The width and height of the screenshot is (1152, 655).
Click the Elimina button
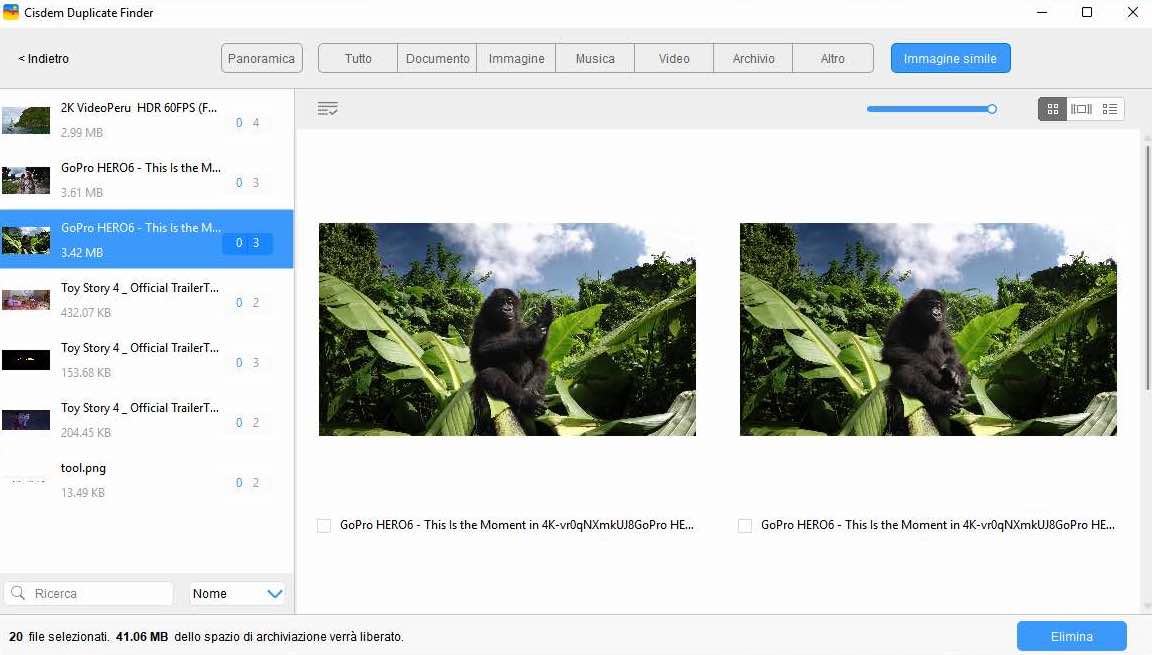(1071, 636)
